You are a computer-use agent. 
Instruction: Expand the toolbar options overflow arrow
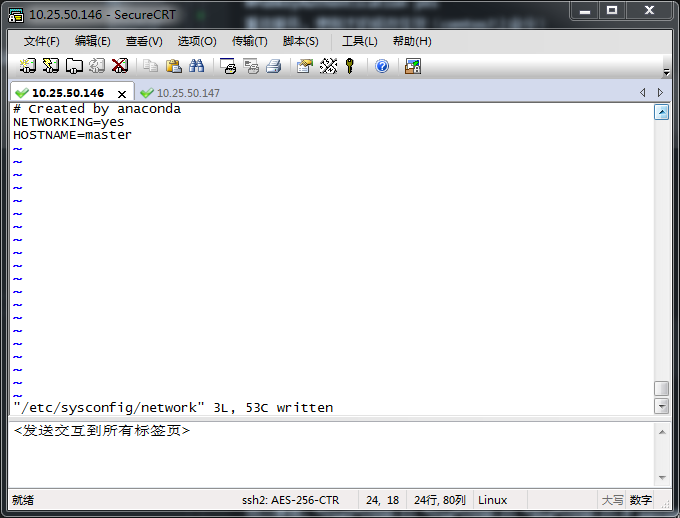[666, 72]
